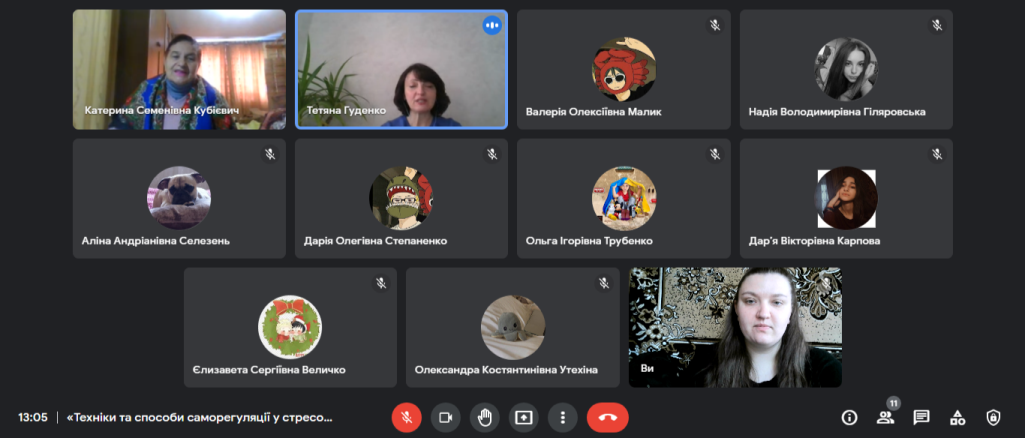Click the name Аліна Андріанівна Селезень
Screen dimensions: 1025x438
click(156, 241)
